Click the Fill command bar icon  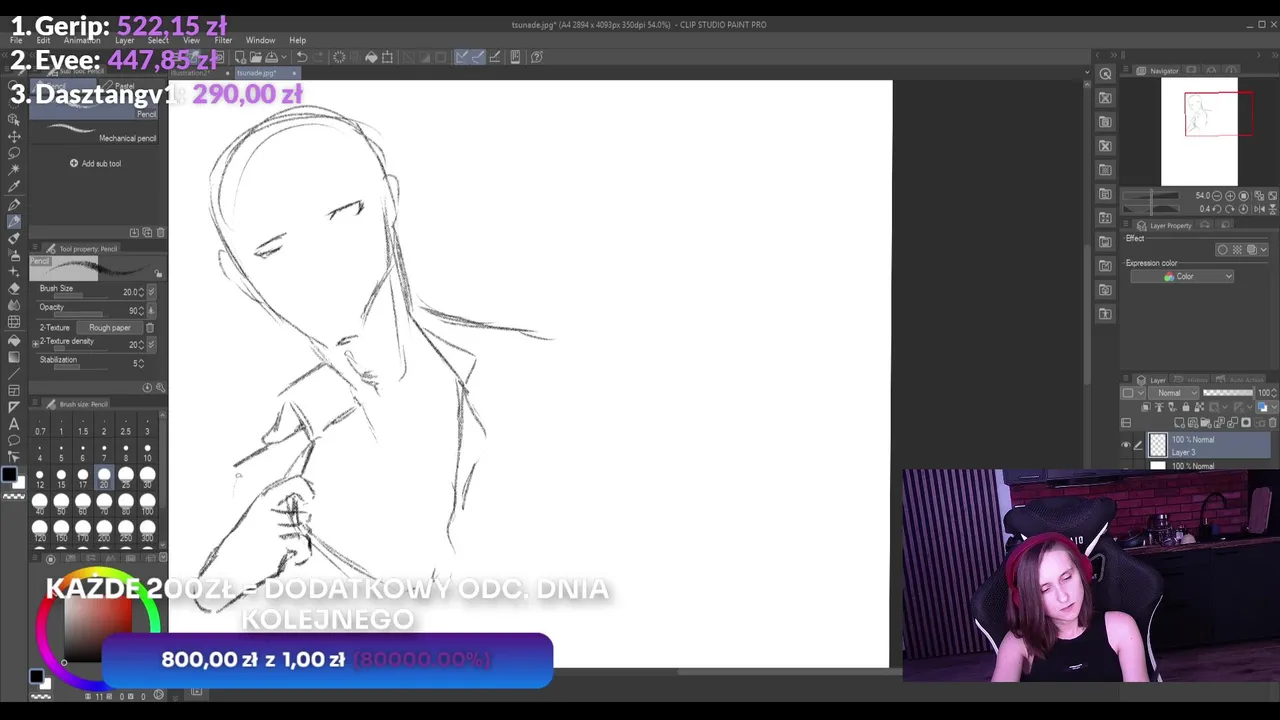(x=371, y=57)
